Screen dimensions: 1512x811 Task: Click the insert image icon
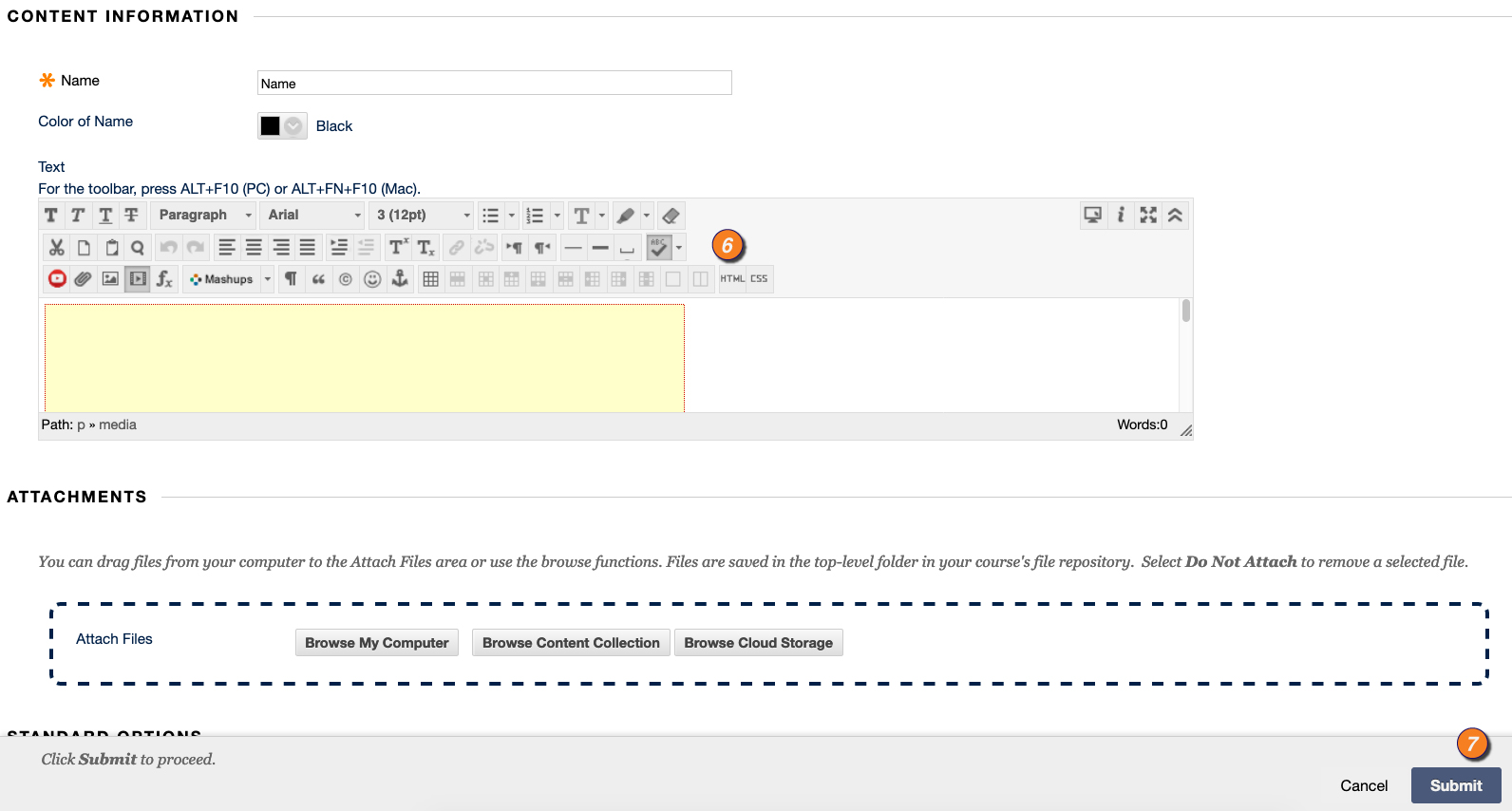point(110,279)
